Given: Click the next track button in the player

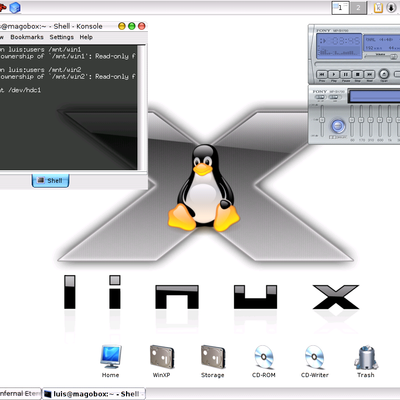Looking at the screenshot, I should pos(369,74).
